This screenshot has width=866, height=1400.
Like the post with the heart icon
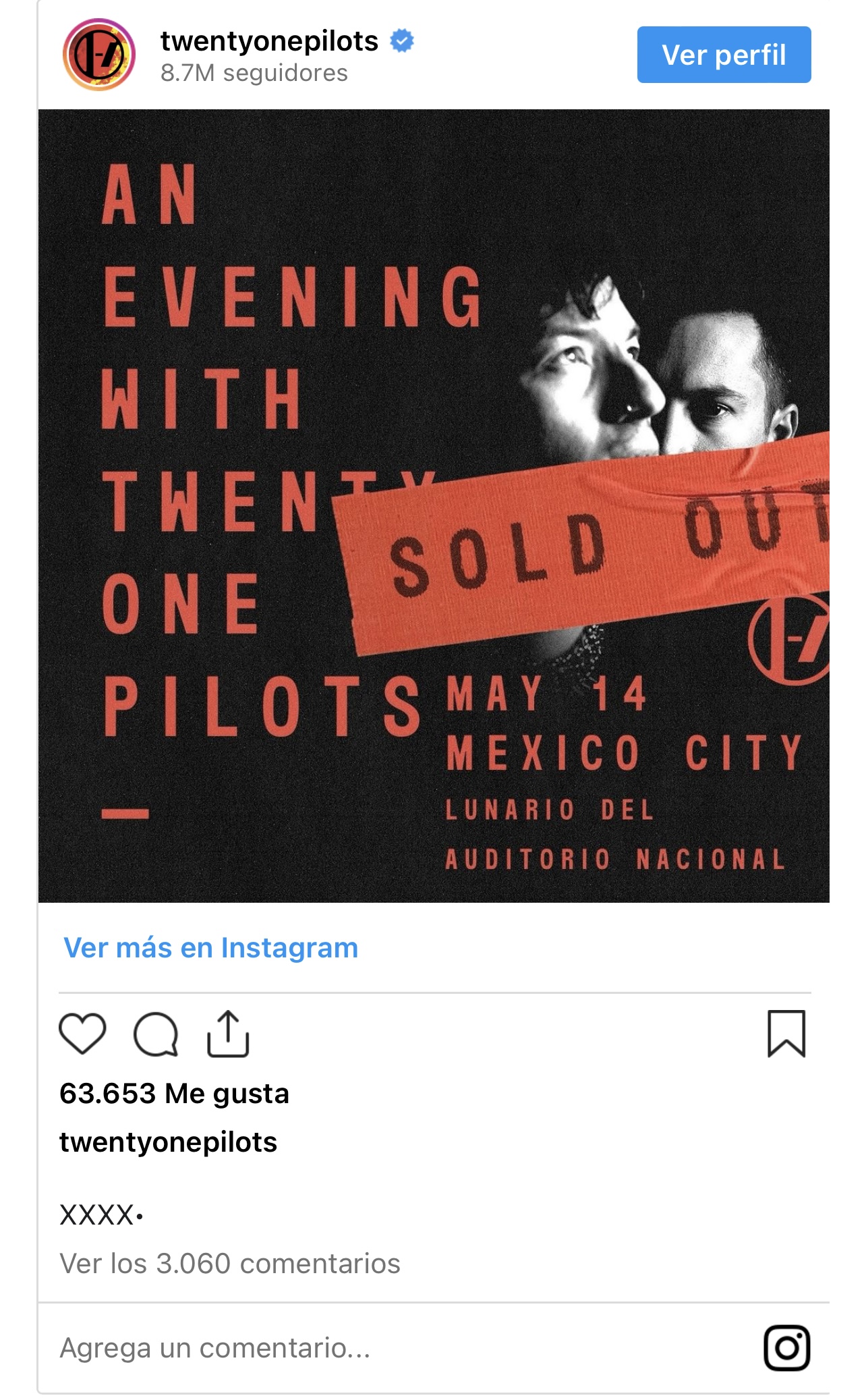click(x=82, y=1033)
